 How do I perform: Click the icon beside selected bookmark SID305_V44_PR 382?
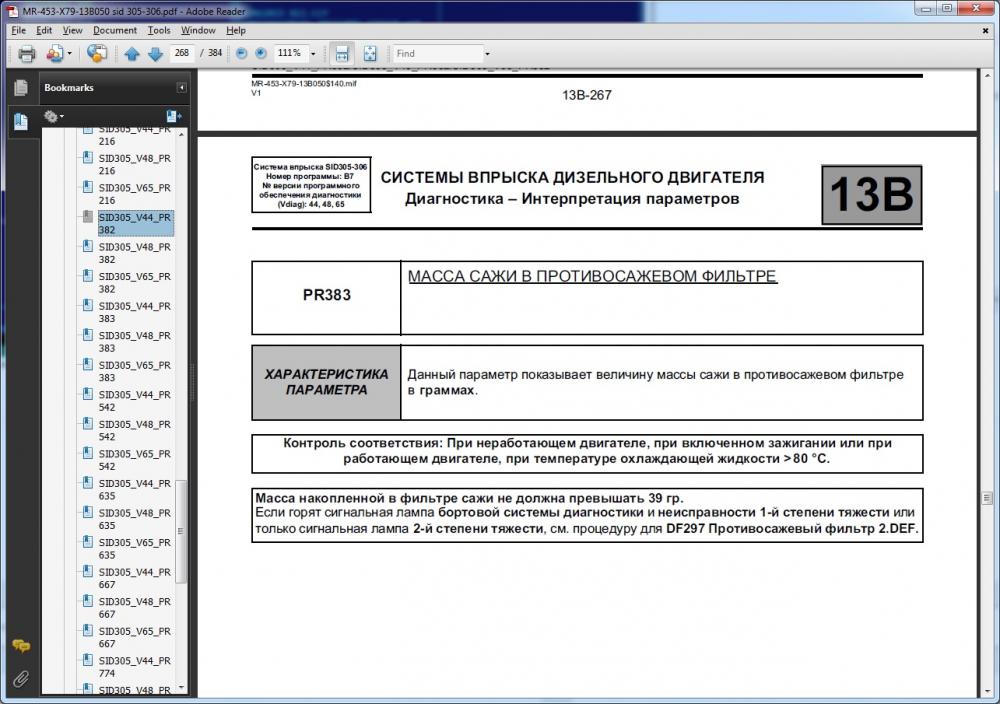click(88, 217)
